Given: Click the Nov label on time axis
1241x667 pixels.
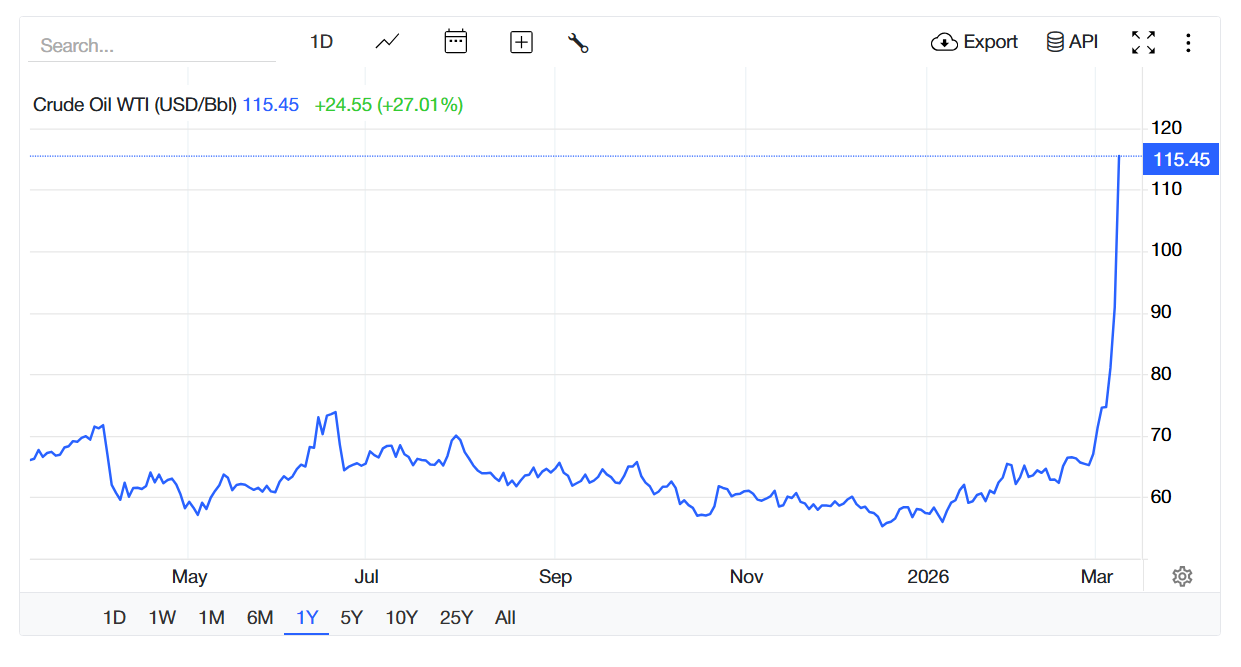Looking at the screenshot, I should click(x=746, y=577).
